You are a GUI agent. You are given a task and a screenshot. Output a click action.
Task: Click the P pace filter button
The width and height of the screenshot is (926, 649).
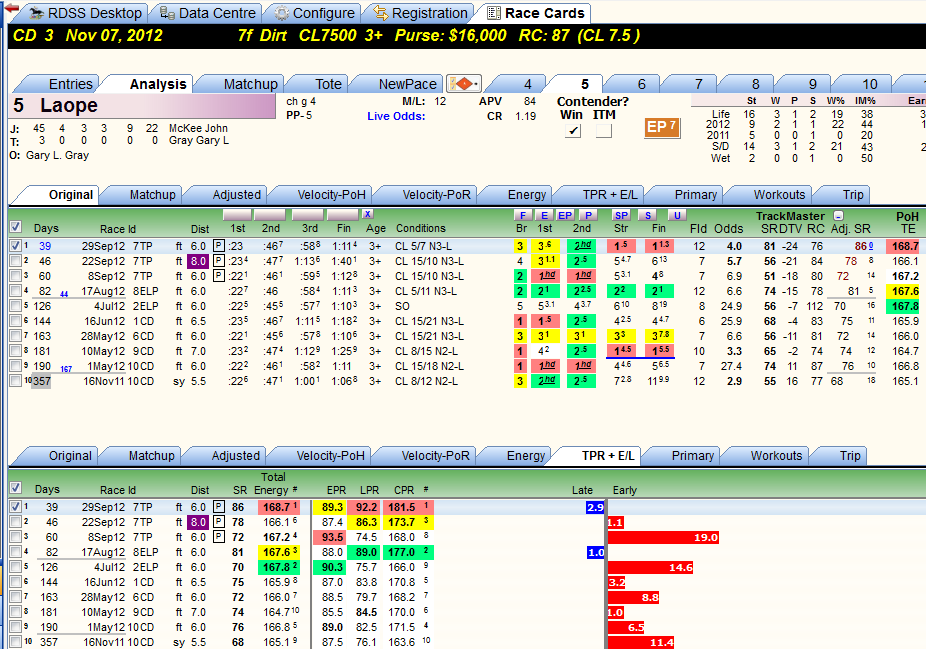[588, 215]
